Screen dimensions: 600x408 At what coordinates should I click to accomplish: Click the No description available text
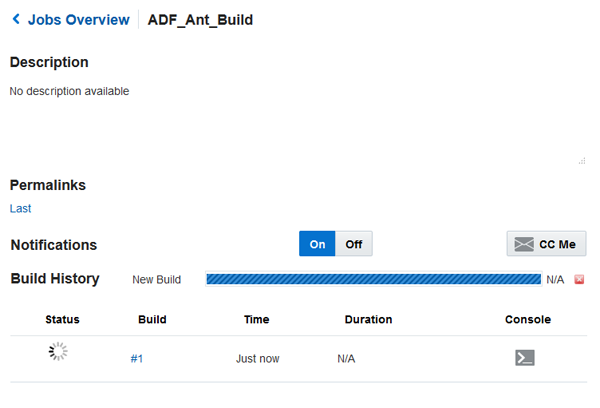(69, 91)
